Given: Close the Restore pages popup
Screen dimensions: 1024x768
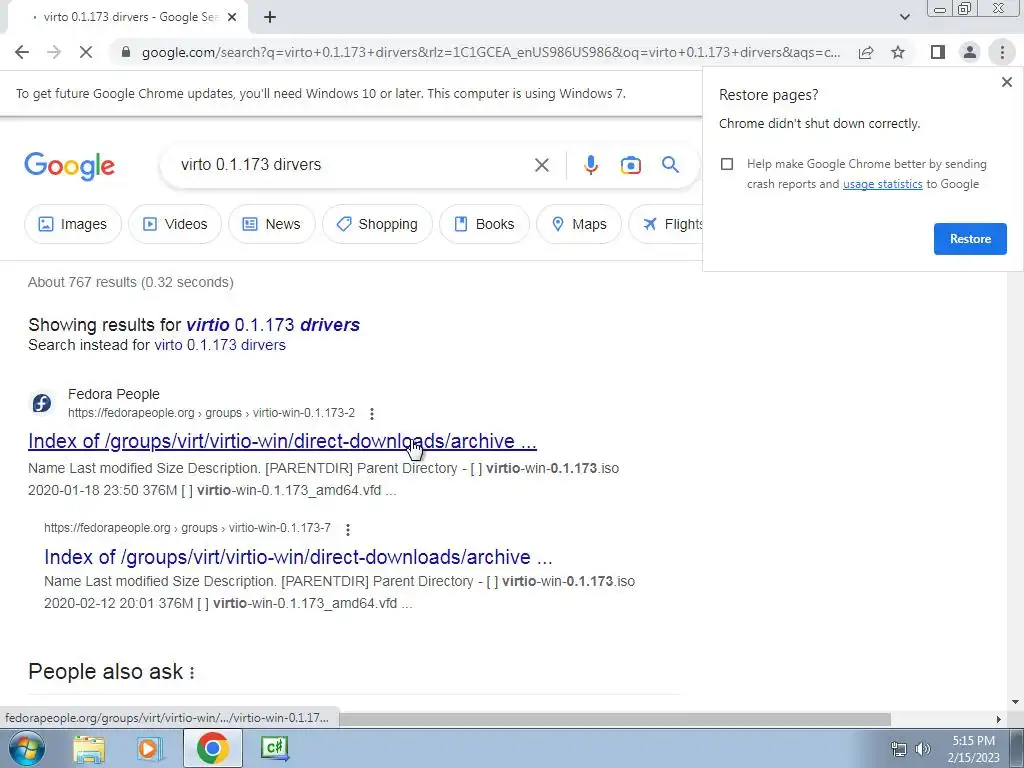Looking at the screenshot, I should (x=1006, y=82).
